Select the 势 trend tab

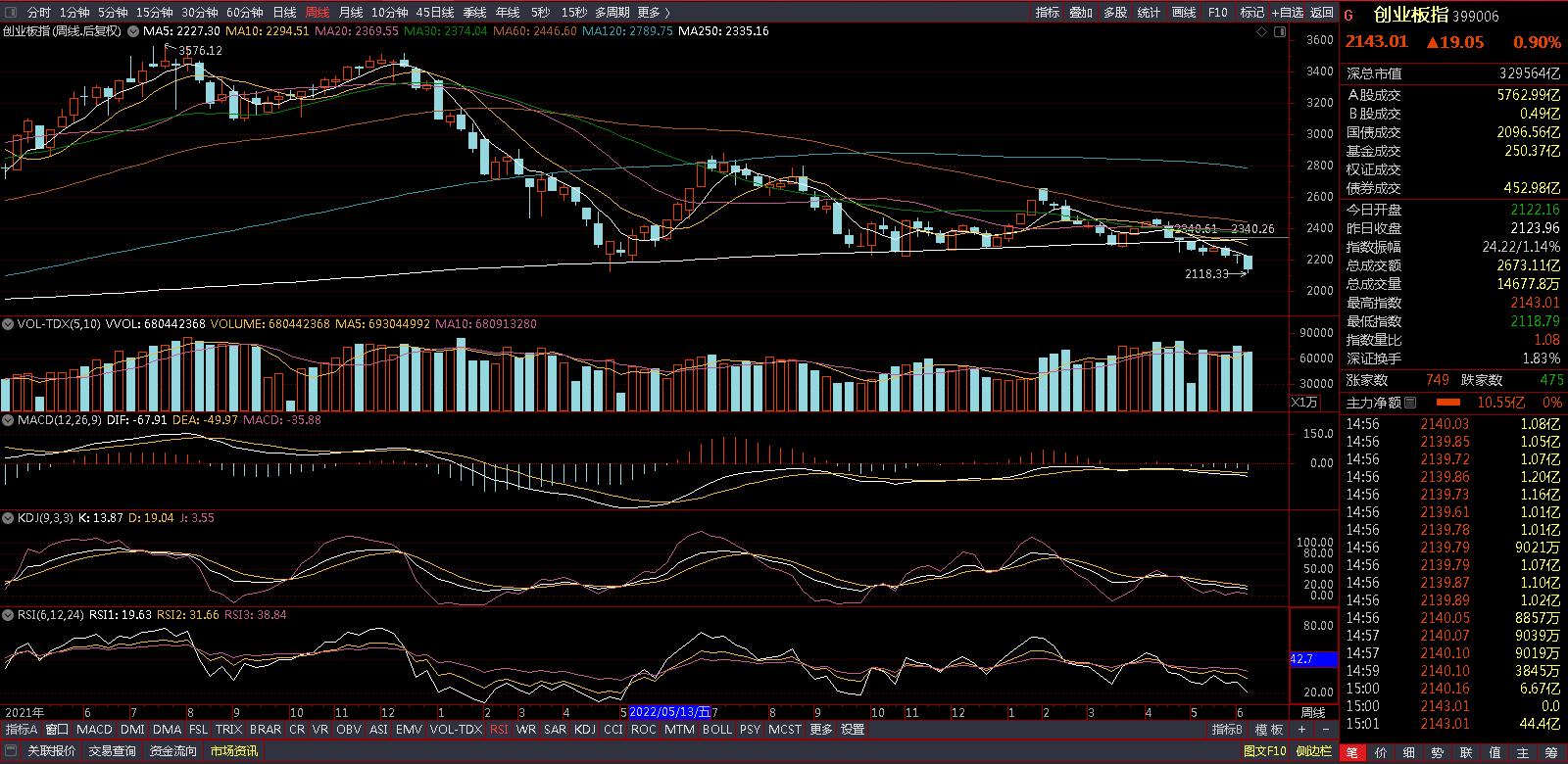(1438, 752)
